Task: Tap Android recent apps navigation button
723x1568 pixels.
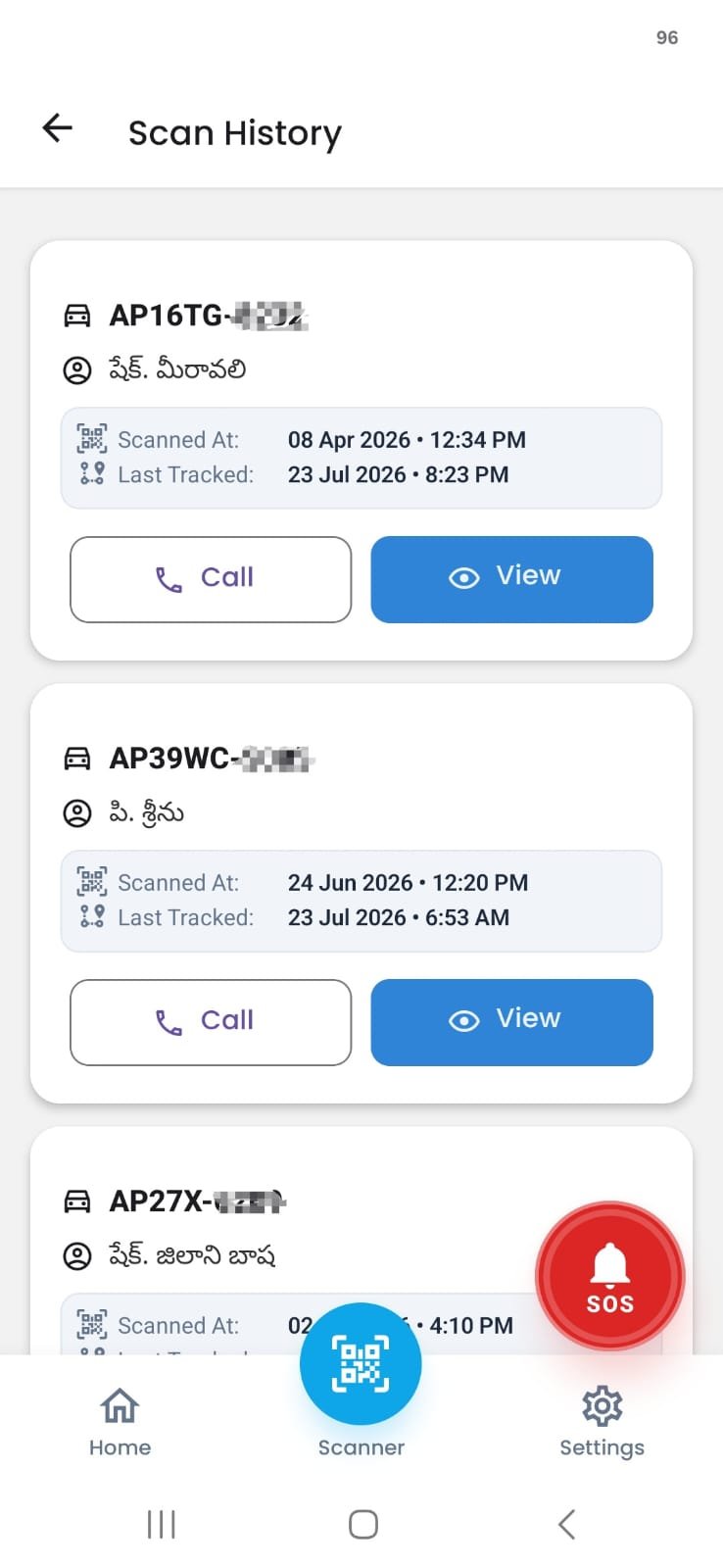Action: pos(161,1524)
